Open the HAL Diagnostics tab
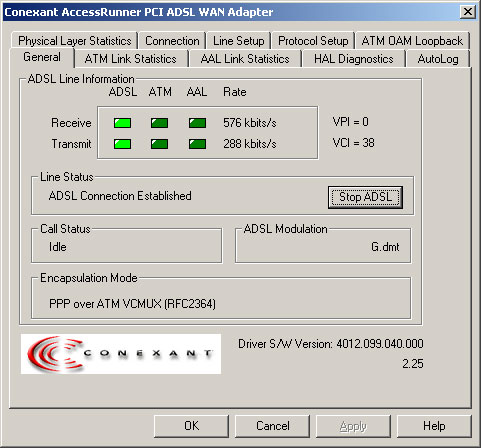The image size is (481, 448). click(x=354, y=59)
